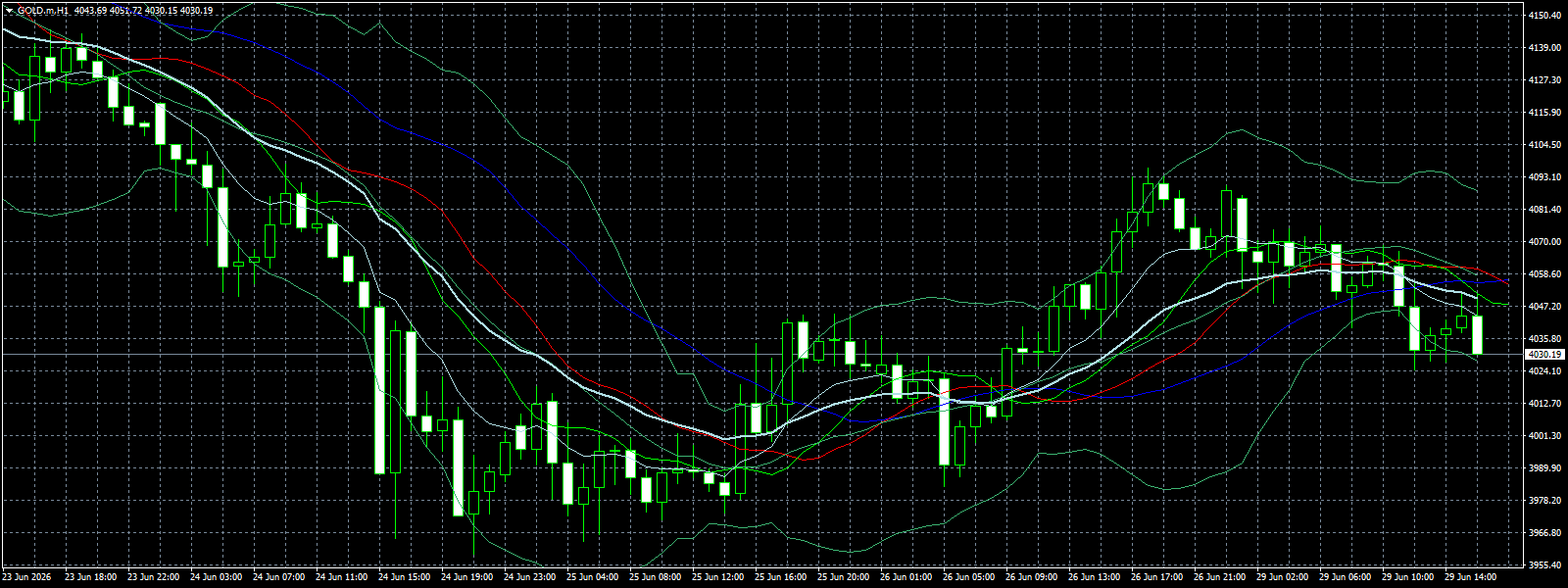Click price axis label 4081.40
The height and width of the screenshot is (588, 1568).
(x=1544, y=210)
